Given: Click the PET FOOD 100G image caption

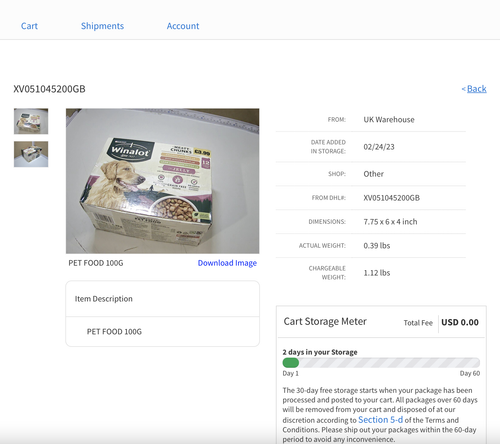Looking at the screenshot, I should pyautogui.click(x=96, y=263).
